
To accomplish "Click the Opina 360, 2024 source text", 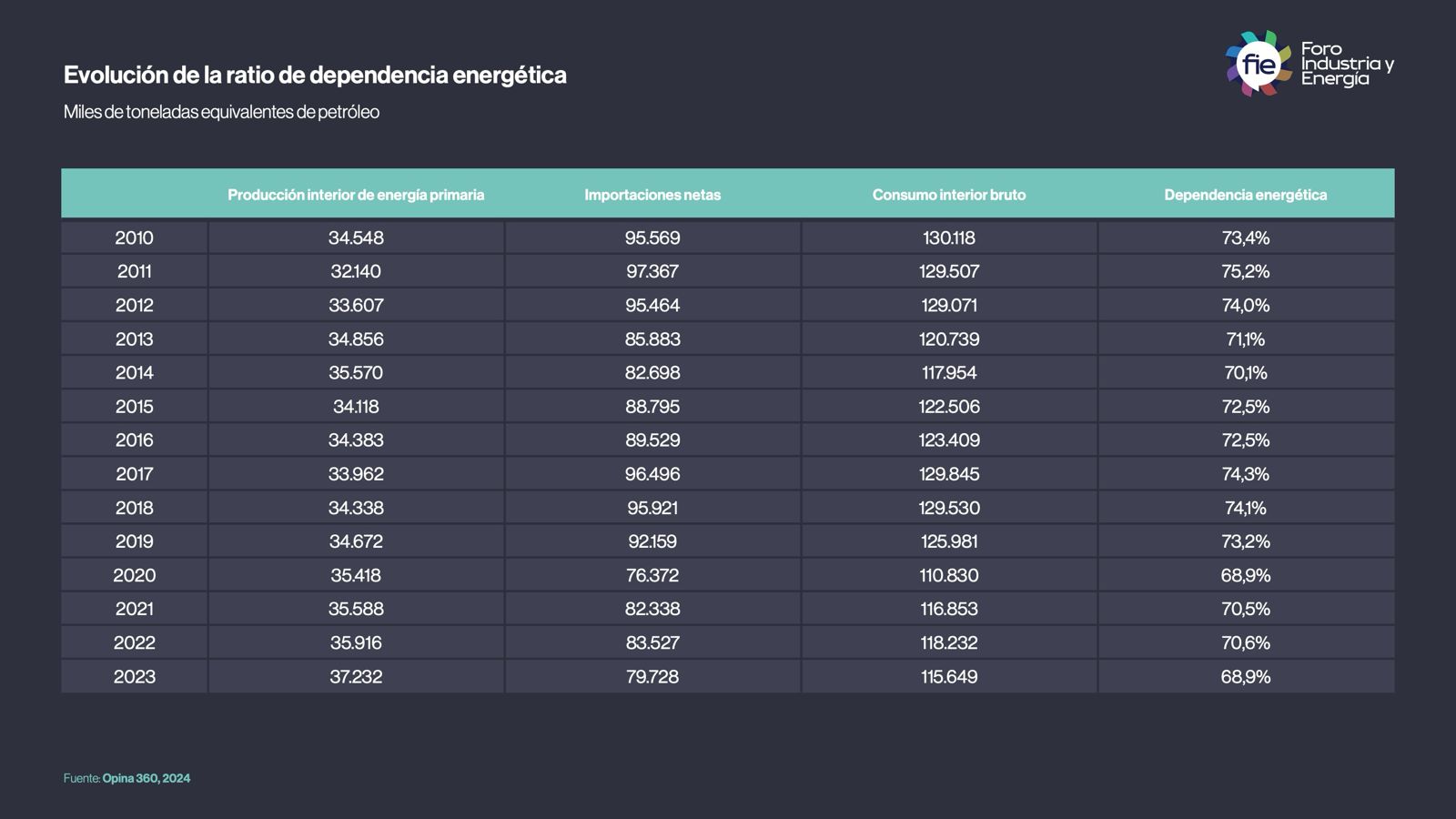I will pyautogui.click(x=146, y=778).
